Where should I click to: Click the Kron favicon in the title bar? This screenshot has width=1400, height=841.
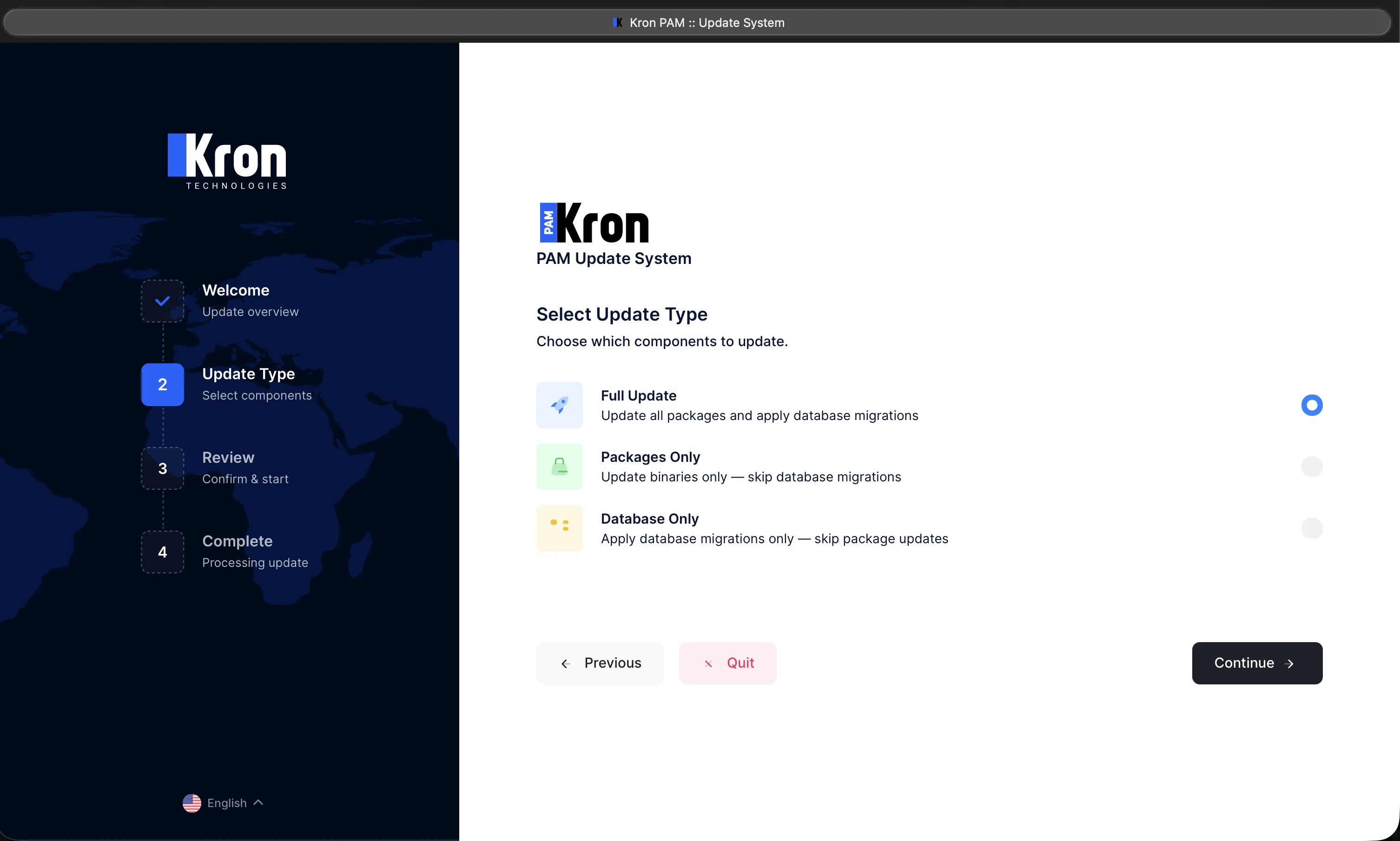click(x=618, y=23)
